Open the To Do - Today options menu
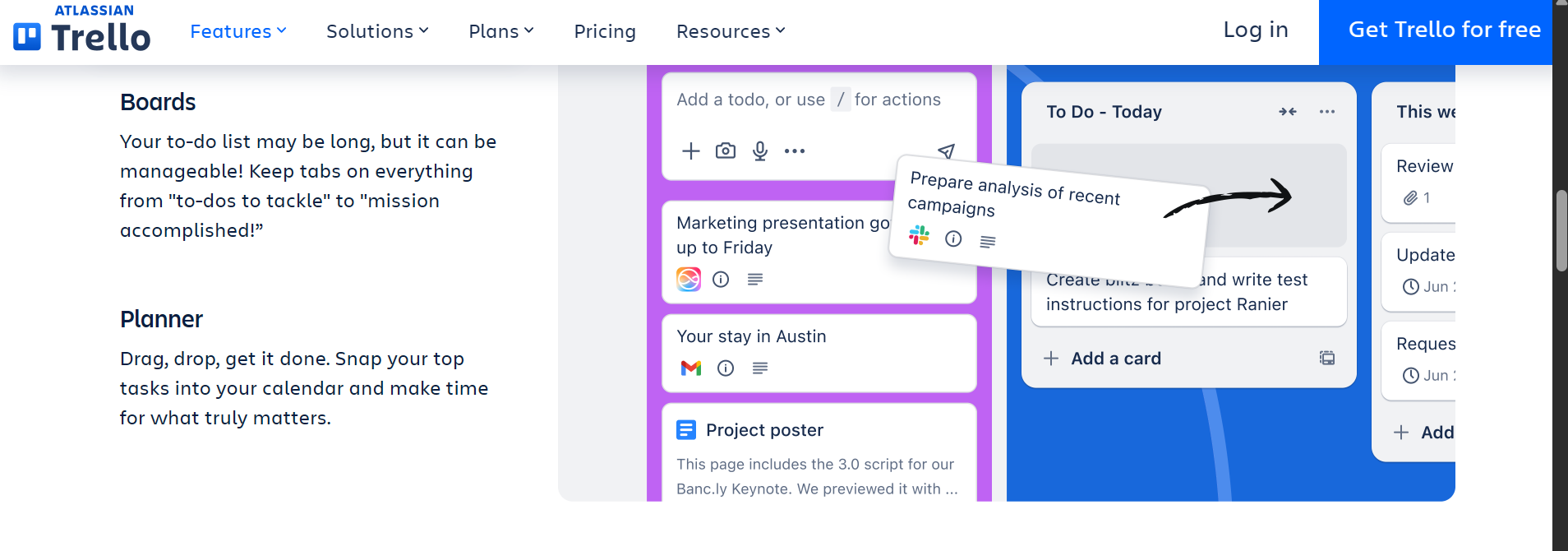1568x551 pixels. pyautogui.click(x=1326, y=112)
